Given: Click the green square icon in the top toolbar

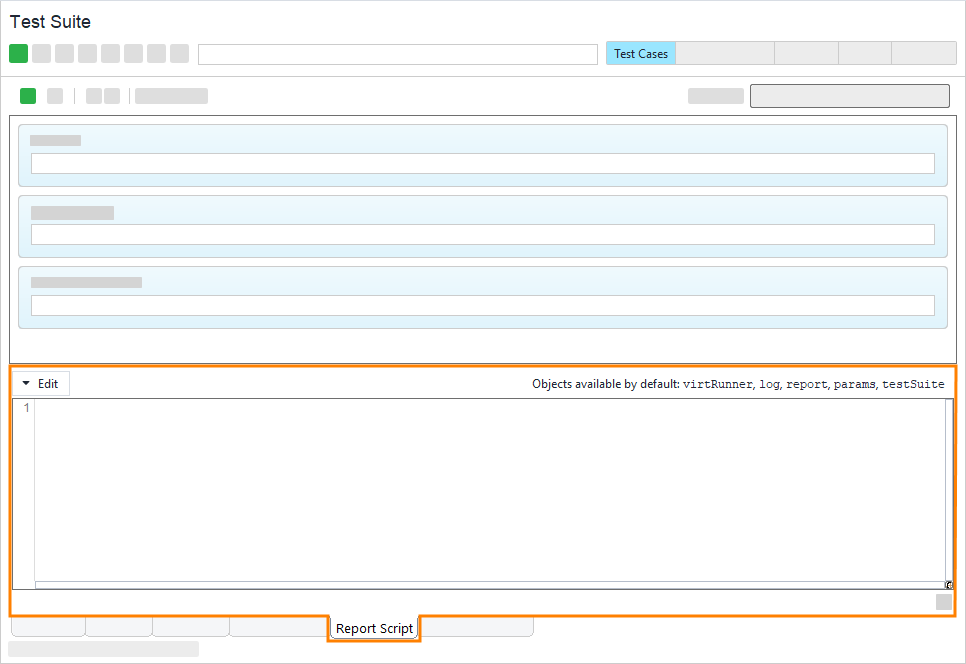Looking at the screenshot, I should point(18,53).
